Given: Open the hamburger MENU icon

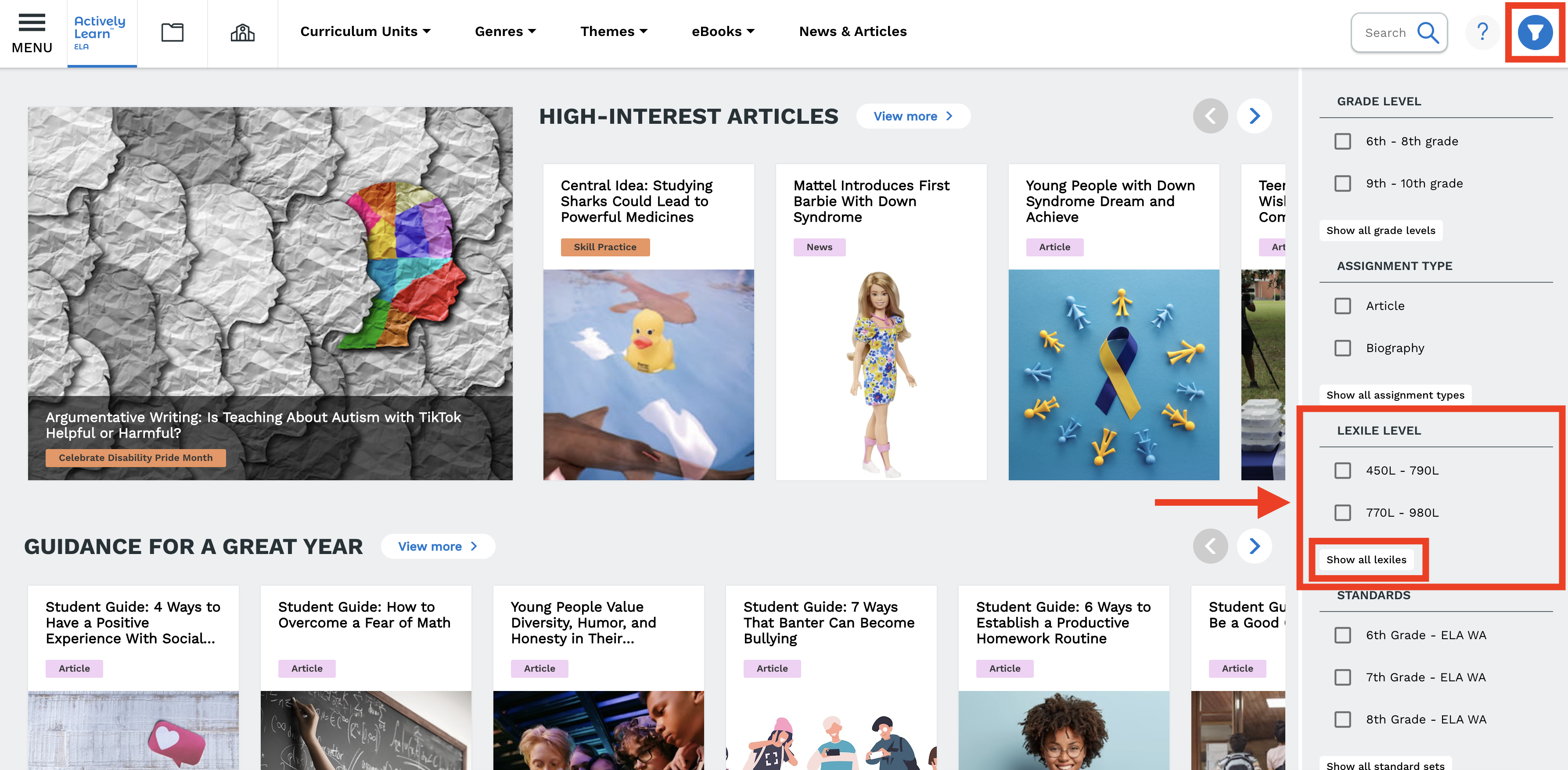Looking at the screenshot, I should point(32,33).
